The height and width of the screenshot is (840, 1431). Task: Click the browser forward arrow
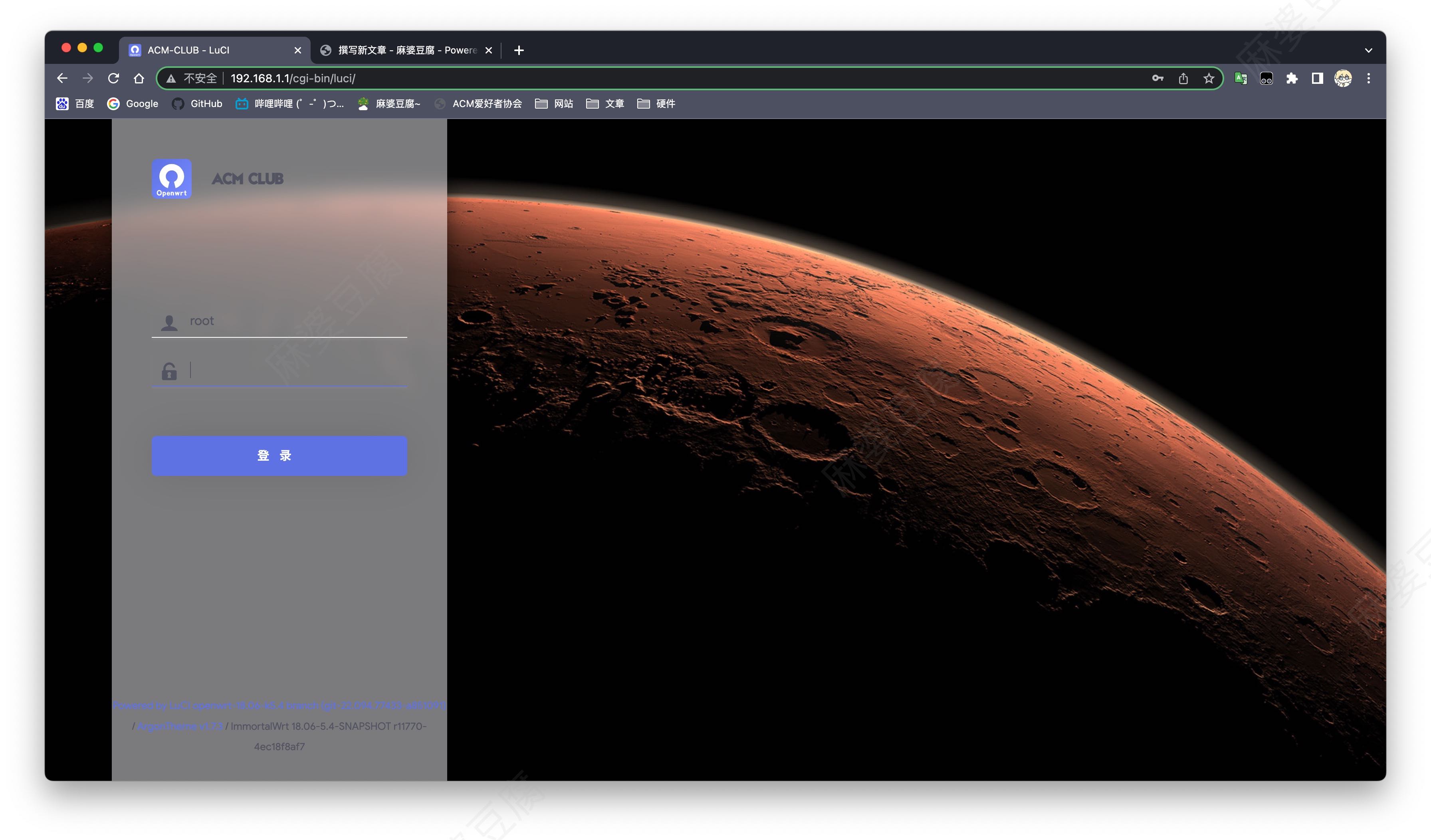coord(87,78)
